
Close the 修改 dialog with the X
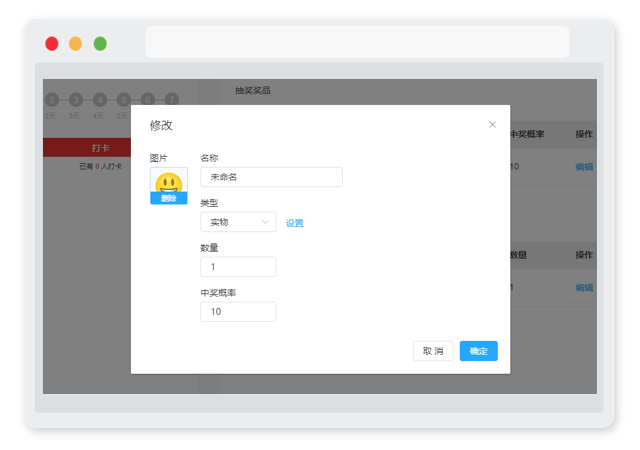coord(492,125)
